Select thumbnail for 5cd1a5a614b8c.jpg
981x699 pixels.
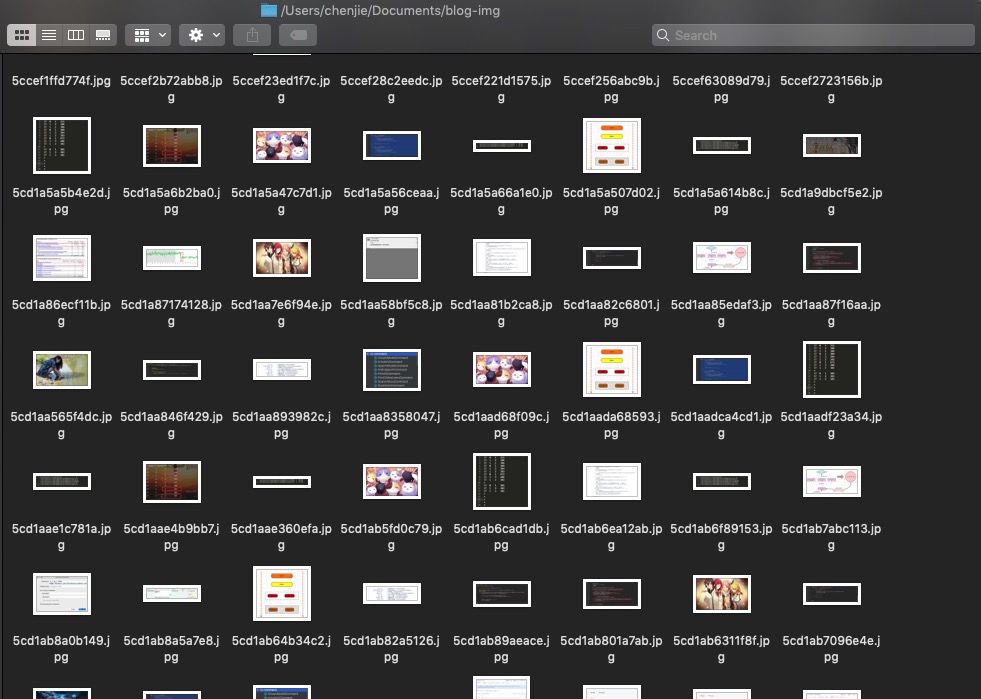pyautogui.click(x=722, y=145)
